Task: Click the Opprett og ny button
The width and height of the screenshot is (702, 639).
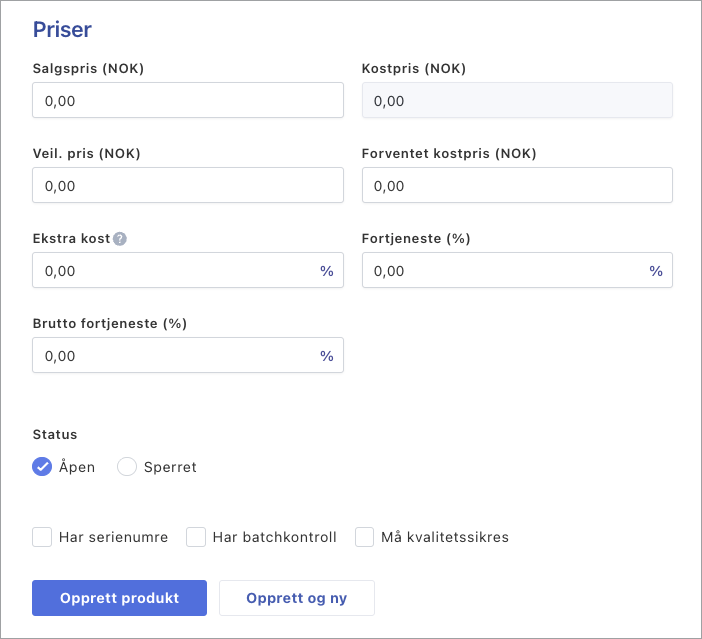Action: (297, 598)
